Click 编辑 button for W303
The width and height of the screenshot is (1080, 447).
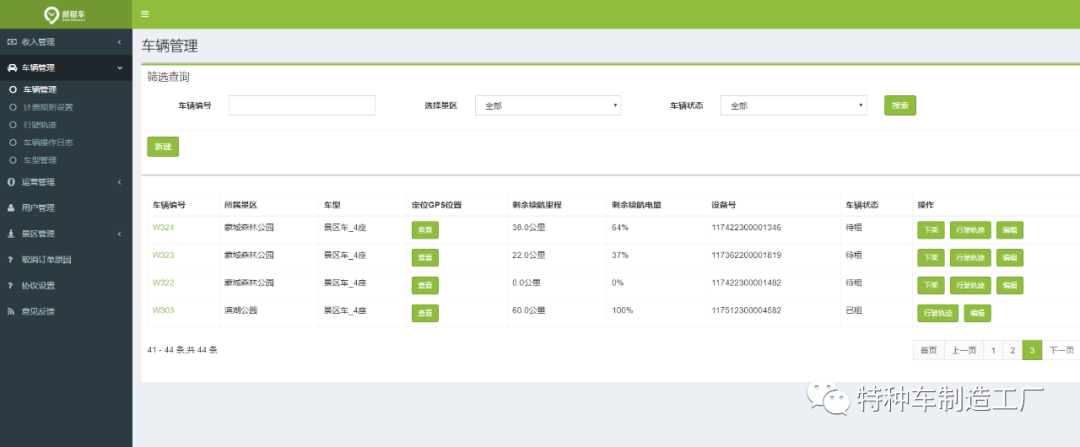point(977,313)
